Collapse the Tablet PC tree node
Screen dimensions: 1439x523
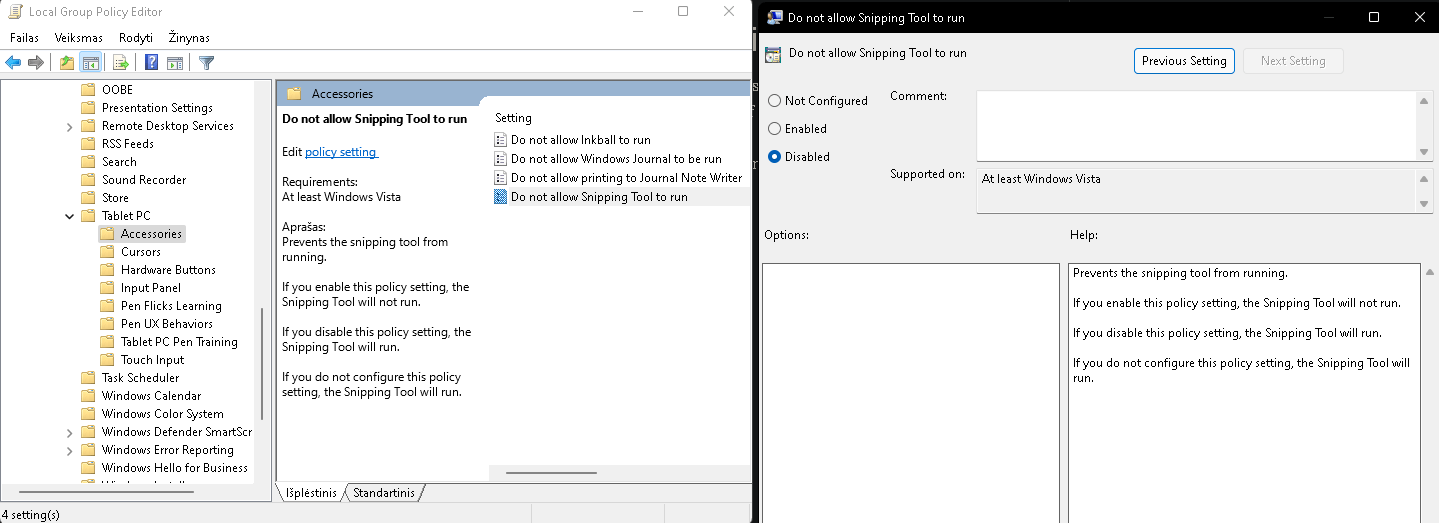coord(69,216)
